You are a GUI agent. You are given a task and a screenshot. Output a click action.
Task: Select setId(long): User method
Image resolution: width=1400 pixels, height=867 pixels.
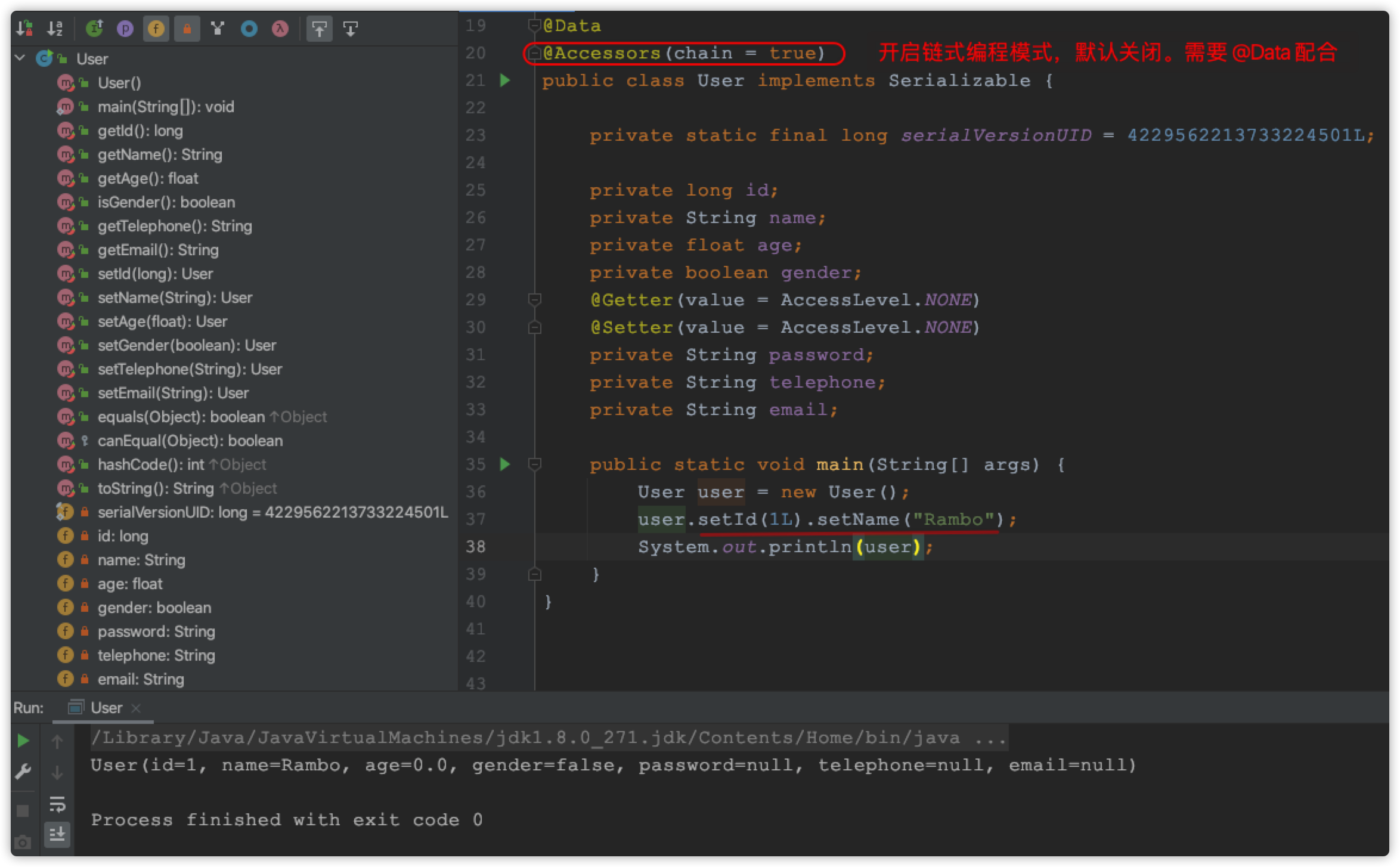click(x=155, y=274)
